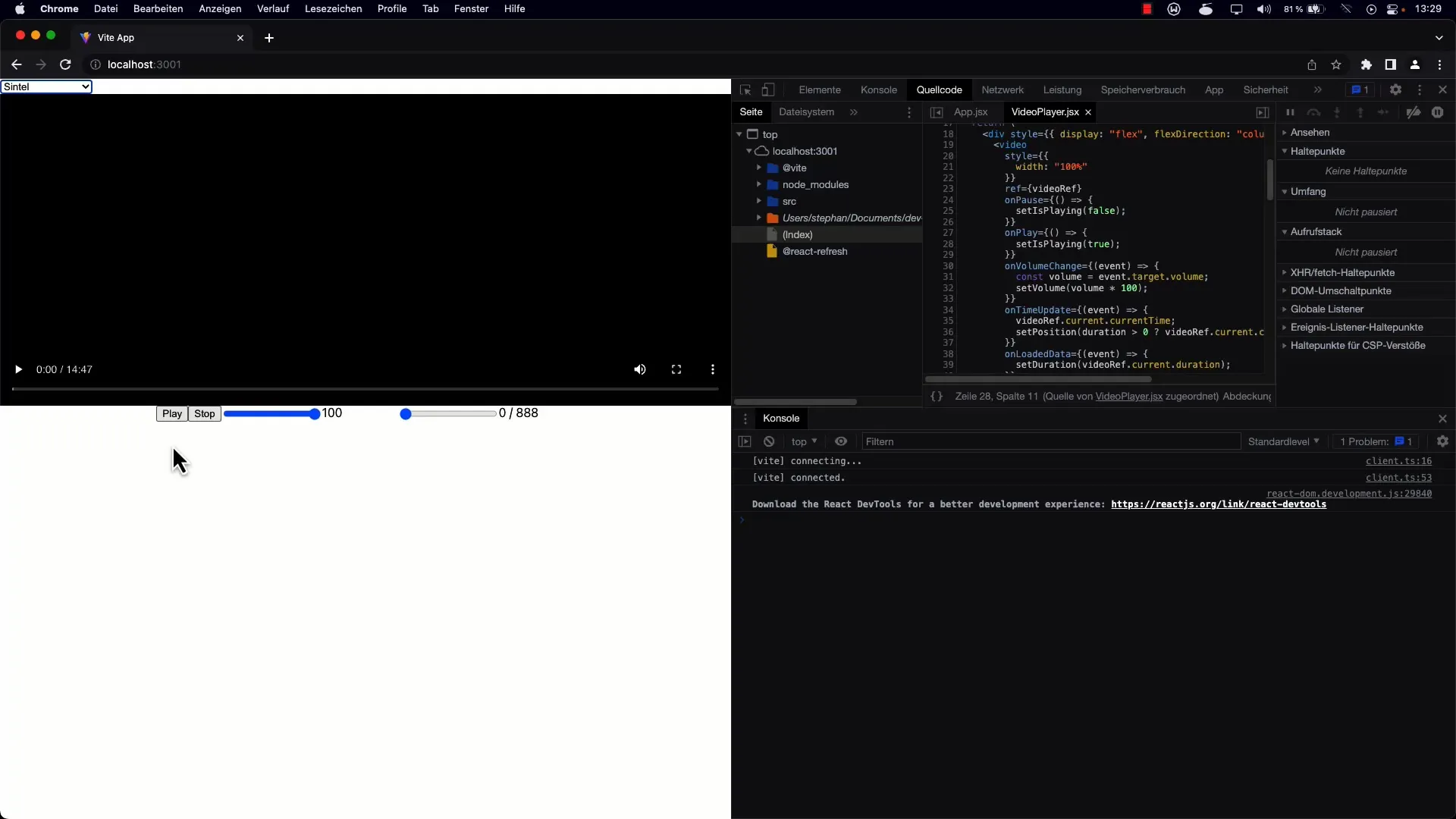
Task: Expand the Ansehen section
Action: pyautogui.click(x=1310, y=132)
